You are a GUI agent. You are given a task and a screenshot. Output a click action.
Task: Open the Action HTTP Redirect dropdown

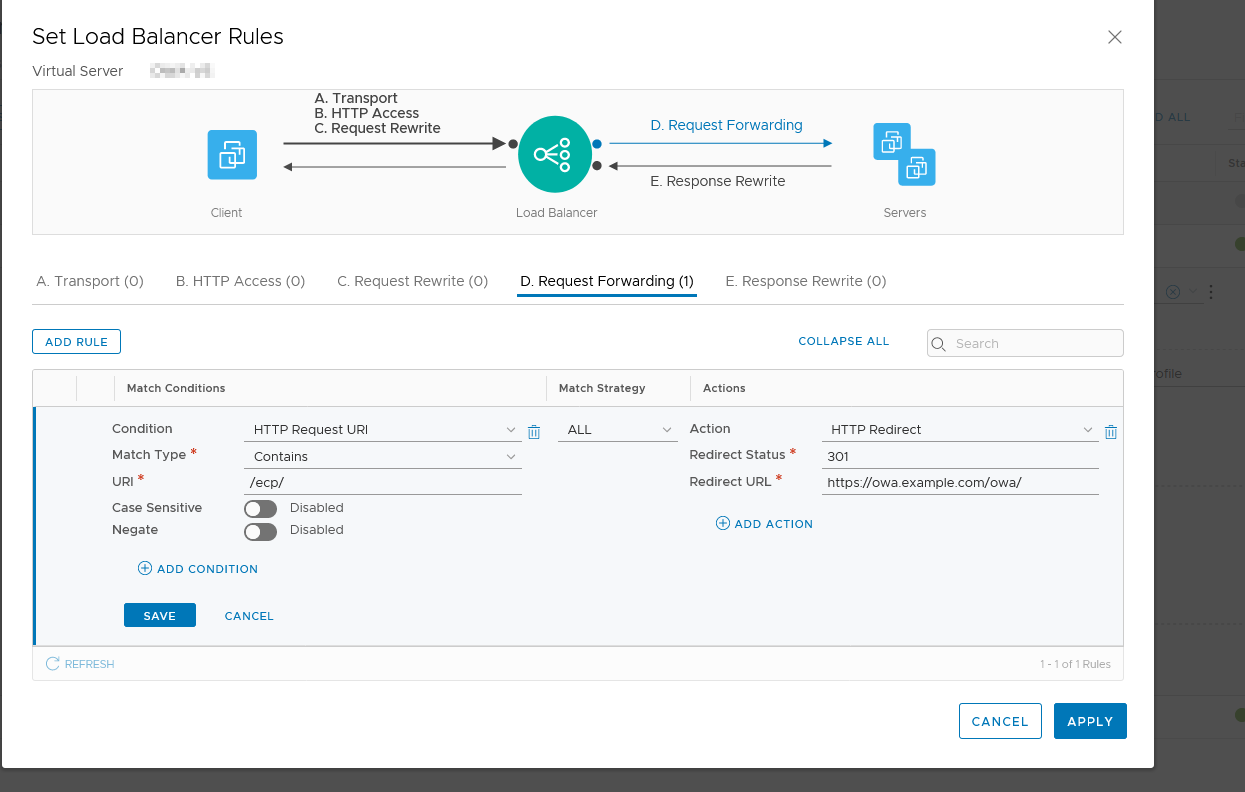click(x=959, y=430)
